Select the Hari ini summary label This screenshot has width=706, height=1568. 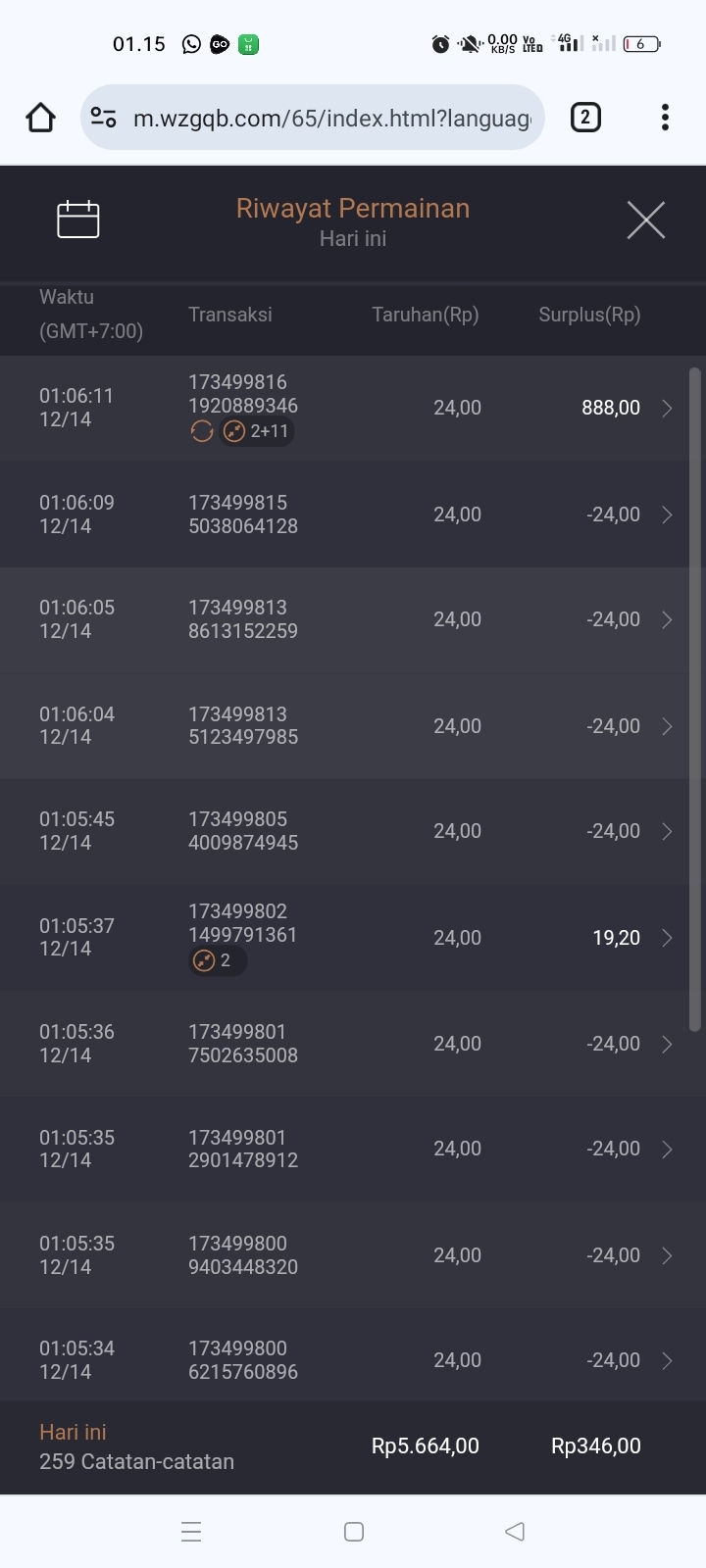click(x=73, y=1432)
